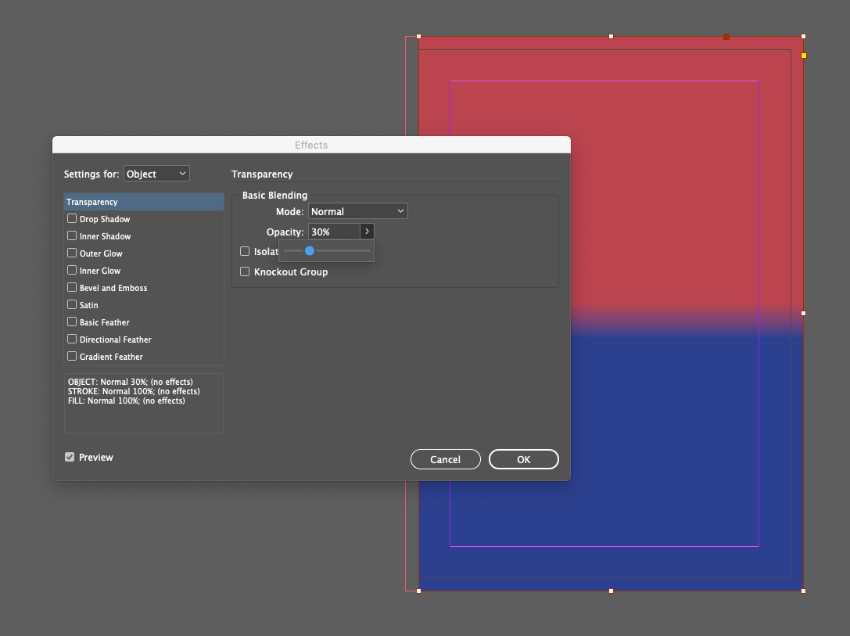Viewport: 850px width, 636px height.
Task: Enable the Outer Glow checkbox
Action: [72, 253]
